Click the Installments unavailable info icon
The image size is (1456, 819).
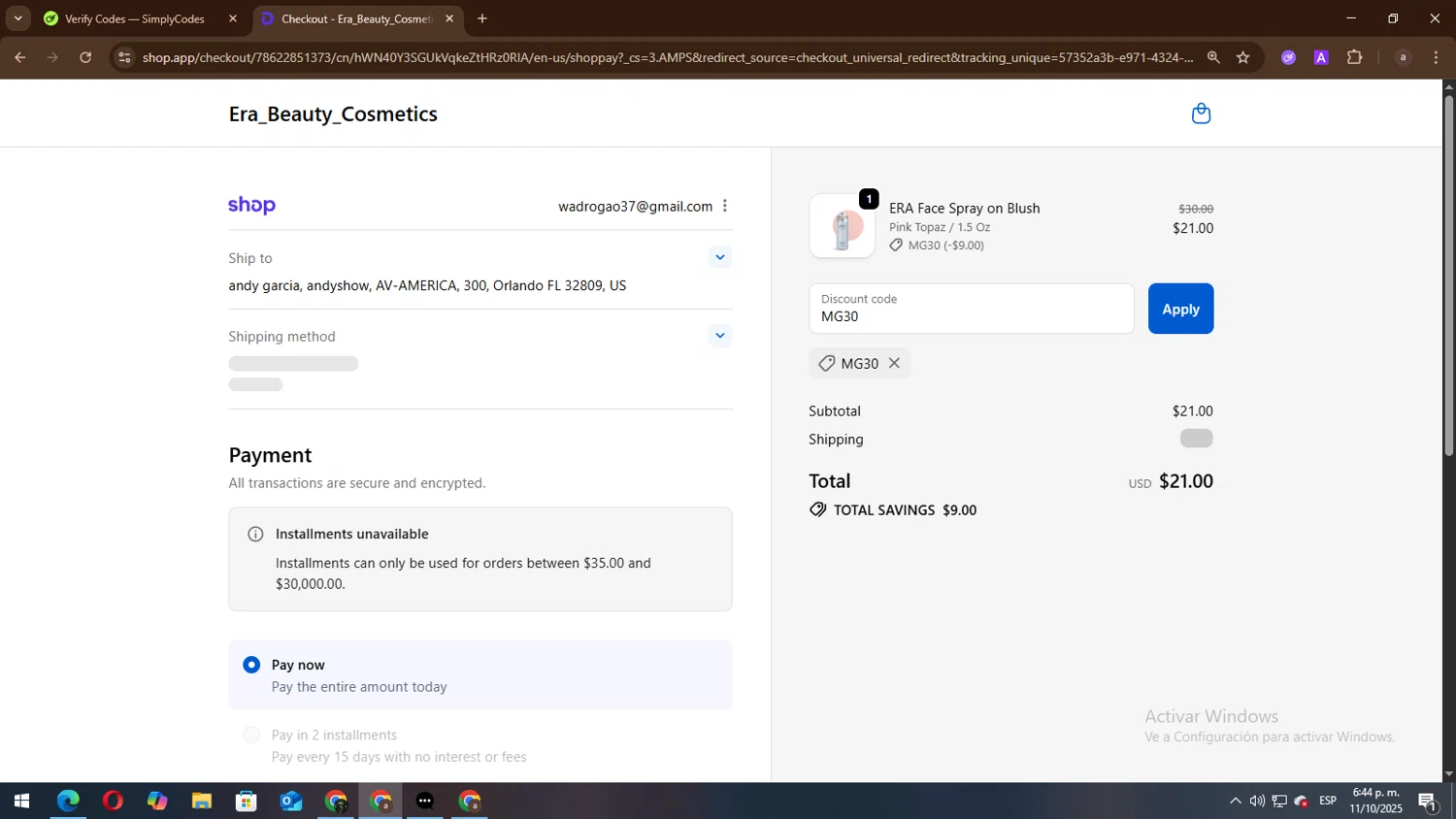(x=255, y=534)
